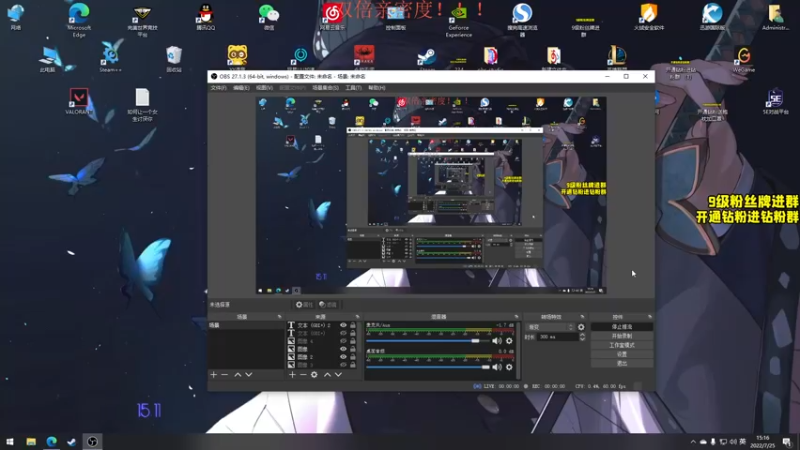This screenshot has height=450, width=800.
Task: Open the 编辑(E) menu in OBS
Action: 241,88
